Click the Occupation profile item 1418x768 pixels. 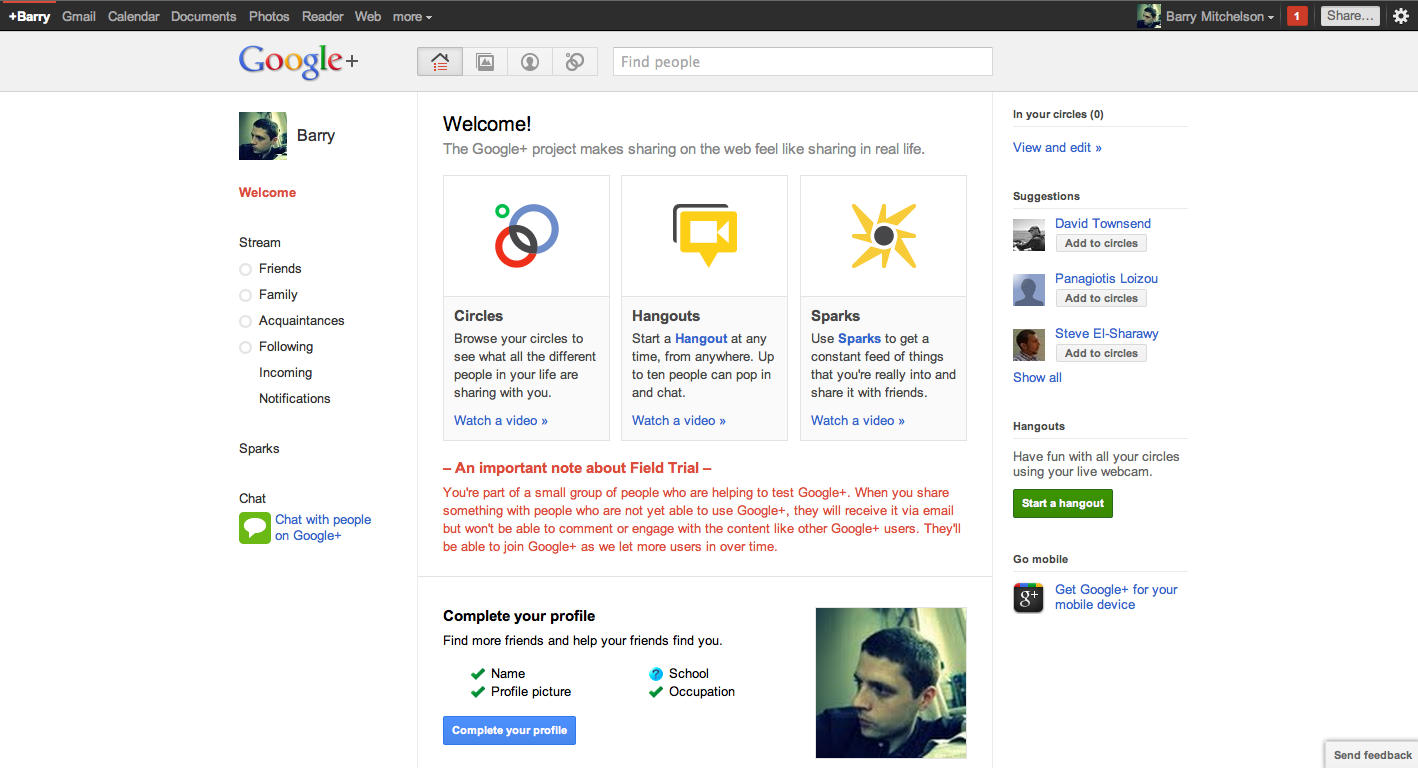click(x=702, y=691)
